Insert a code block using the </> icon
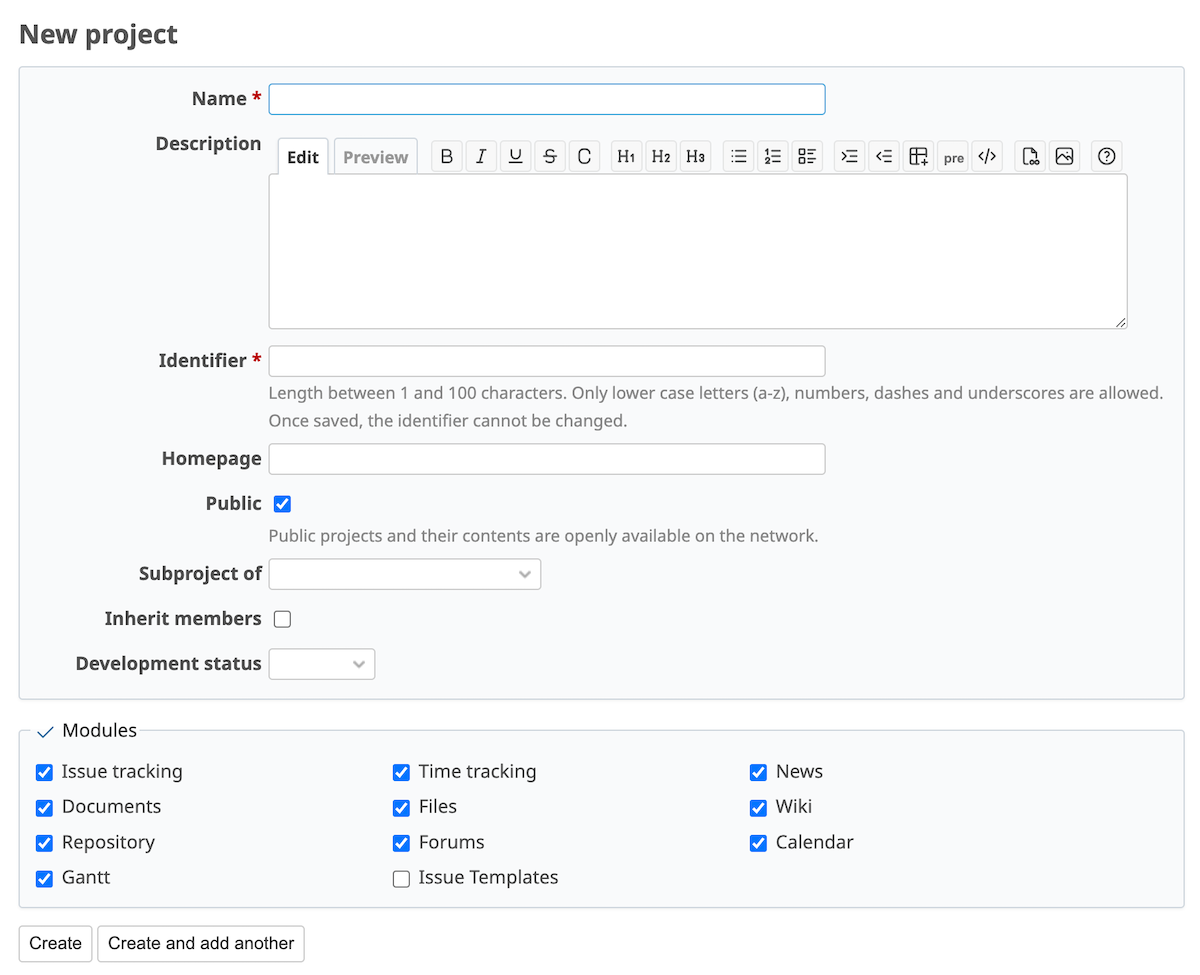1200x975 pixels. point(987,156)
